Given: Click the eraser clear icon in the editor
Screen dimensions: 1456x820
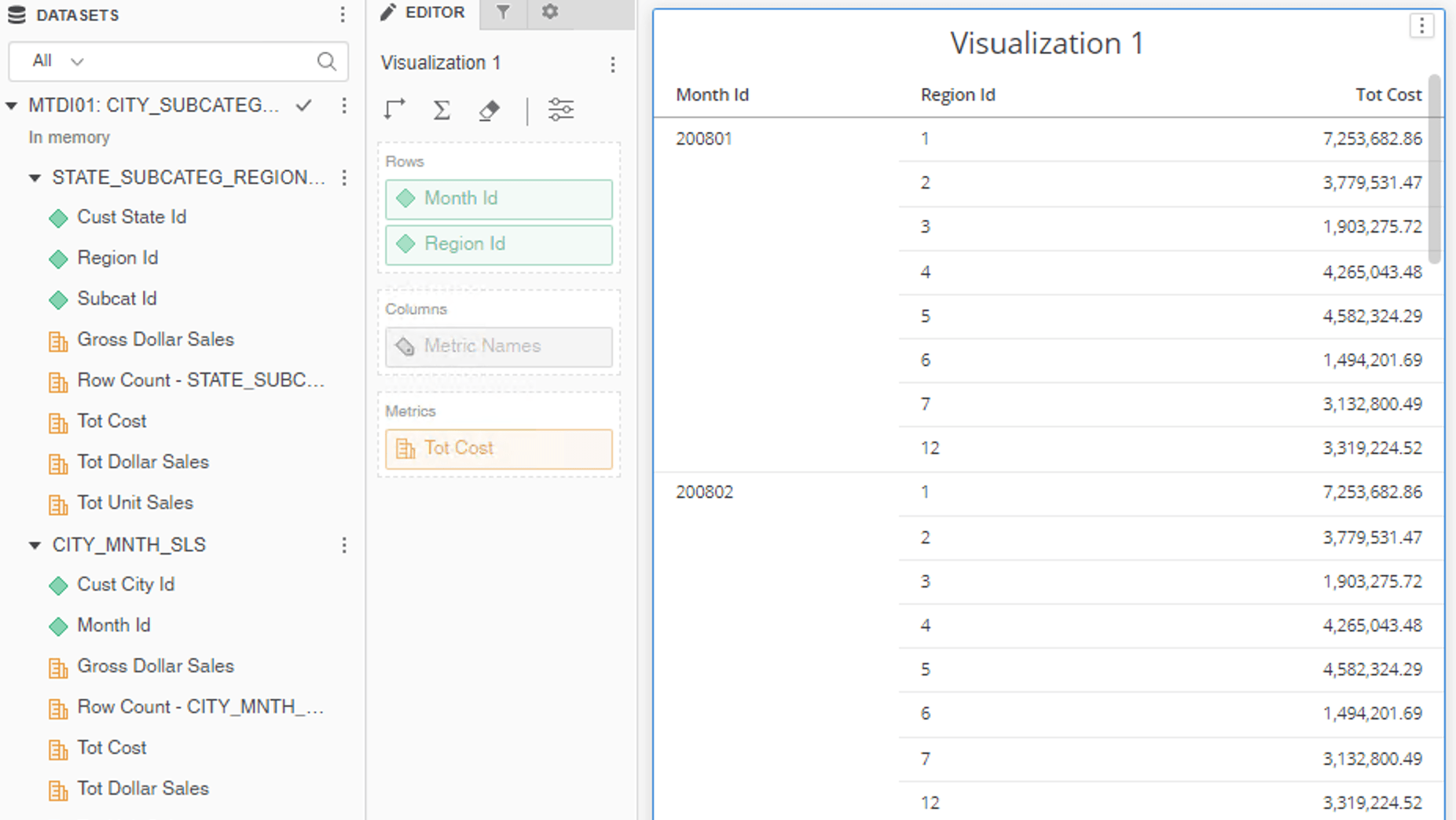Looking at the screenshot, I should 489,109.
